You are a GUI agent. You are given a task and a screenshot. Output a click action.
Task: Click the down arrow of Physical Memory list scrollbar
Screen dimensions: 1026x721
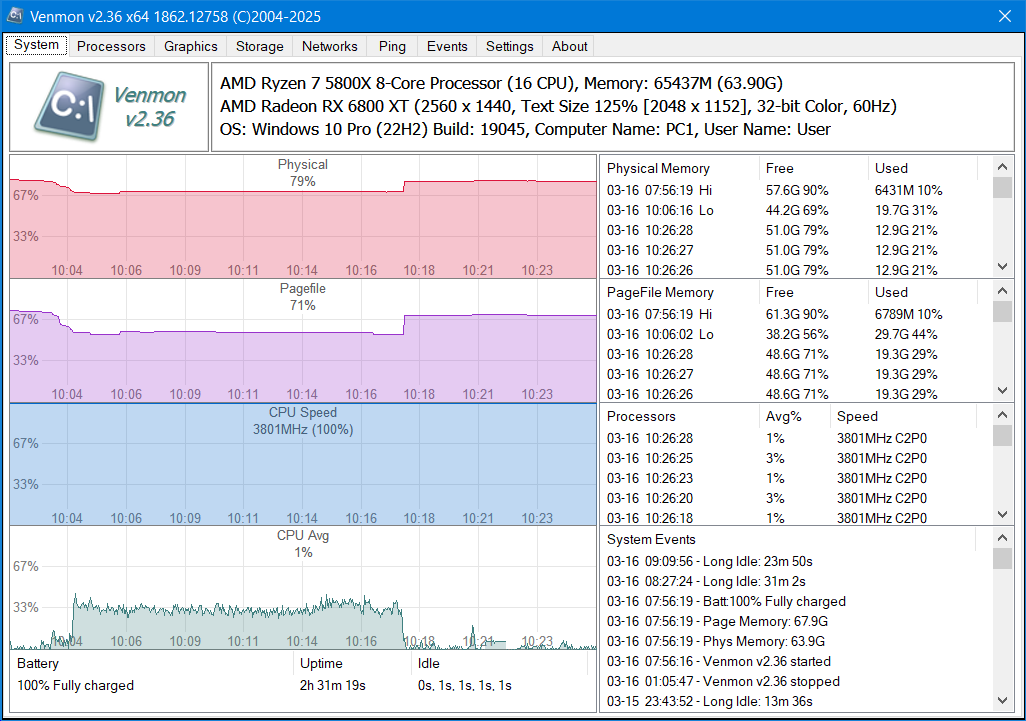pyautogui.click(x=1002, y=266)
